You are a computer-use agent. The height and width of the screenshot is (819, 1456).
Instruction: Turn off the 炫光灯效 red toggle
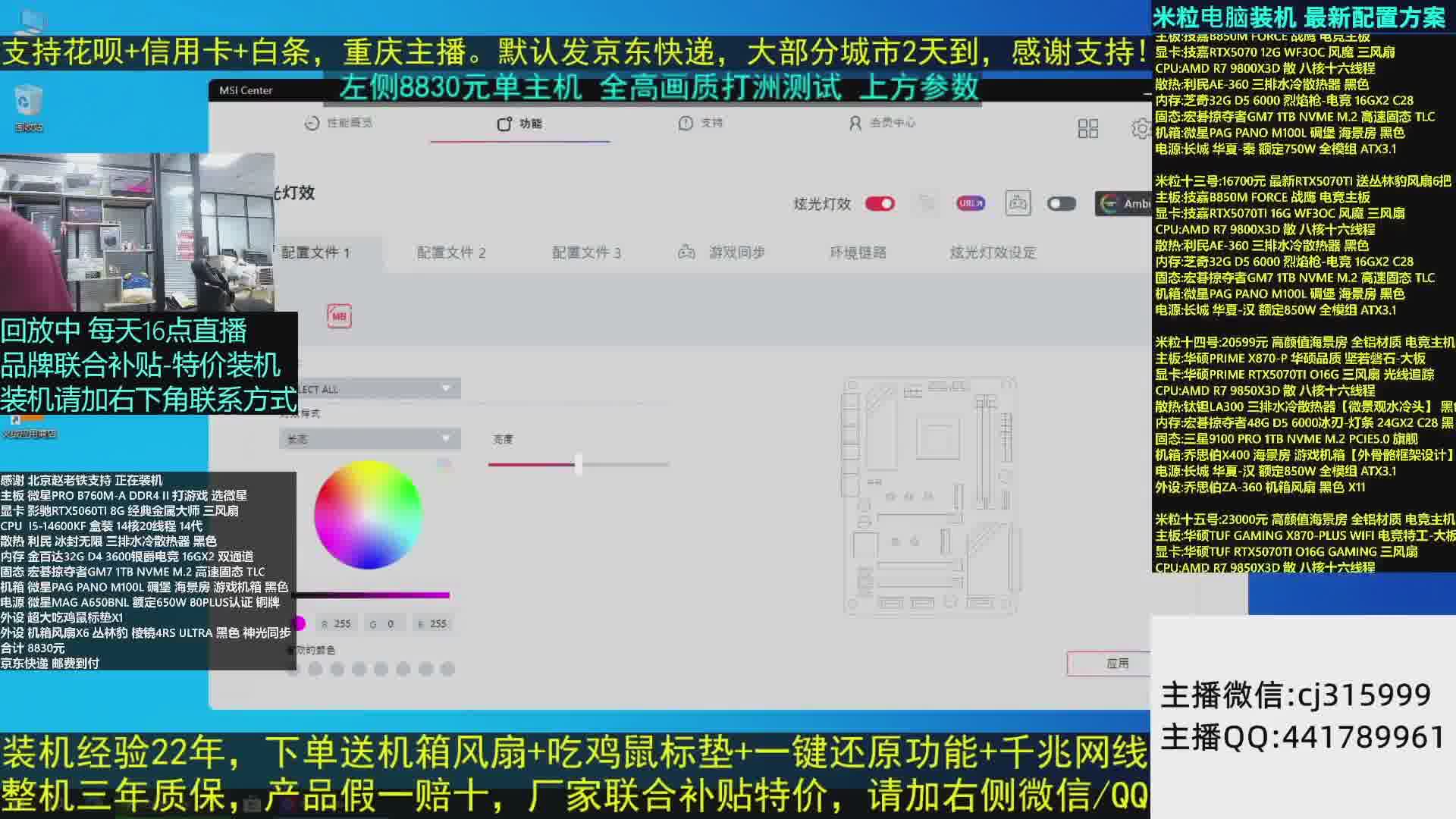tap(880, 203)
